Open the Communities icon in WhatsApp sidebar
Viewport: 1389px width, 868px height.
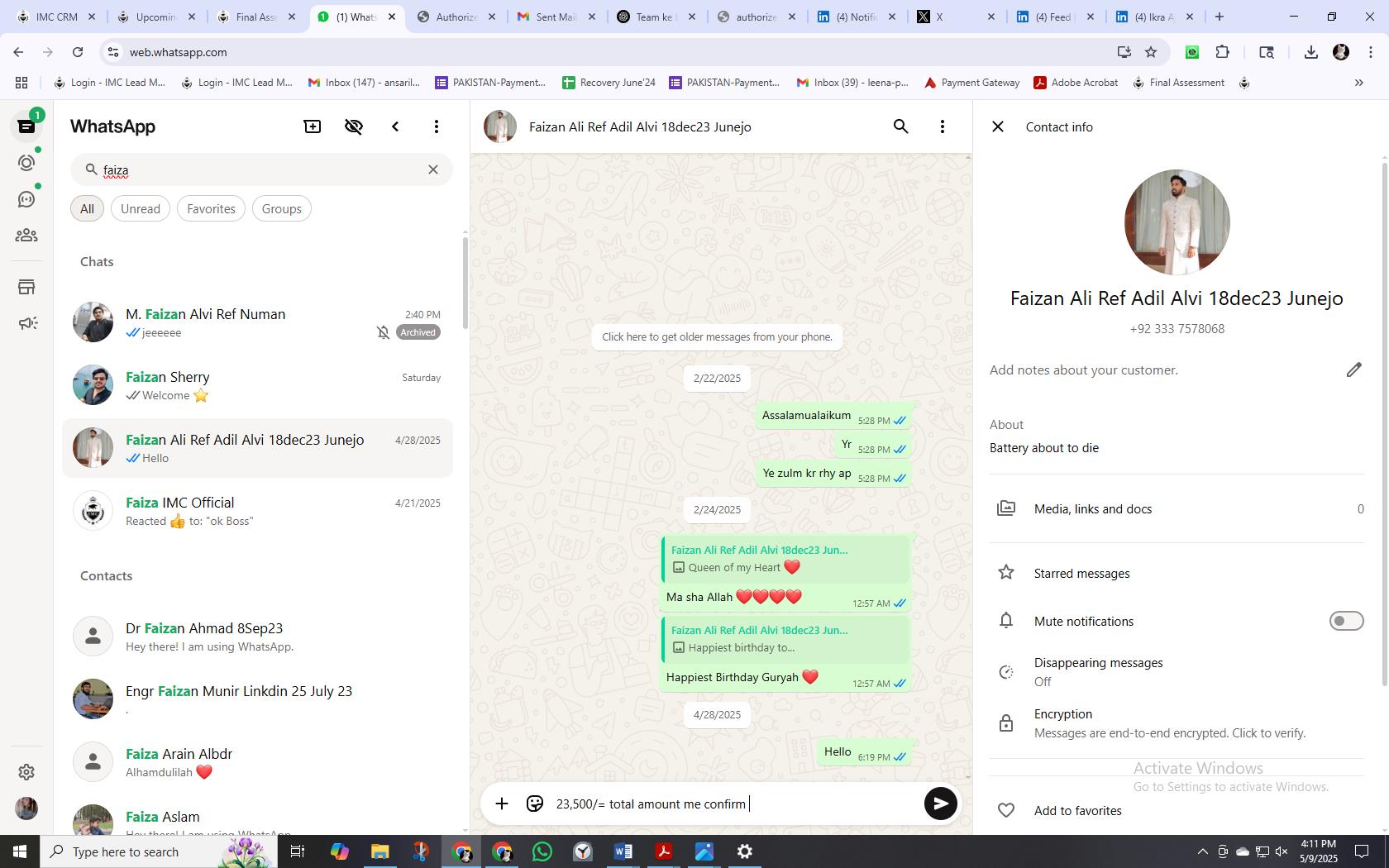point(26,236)
